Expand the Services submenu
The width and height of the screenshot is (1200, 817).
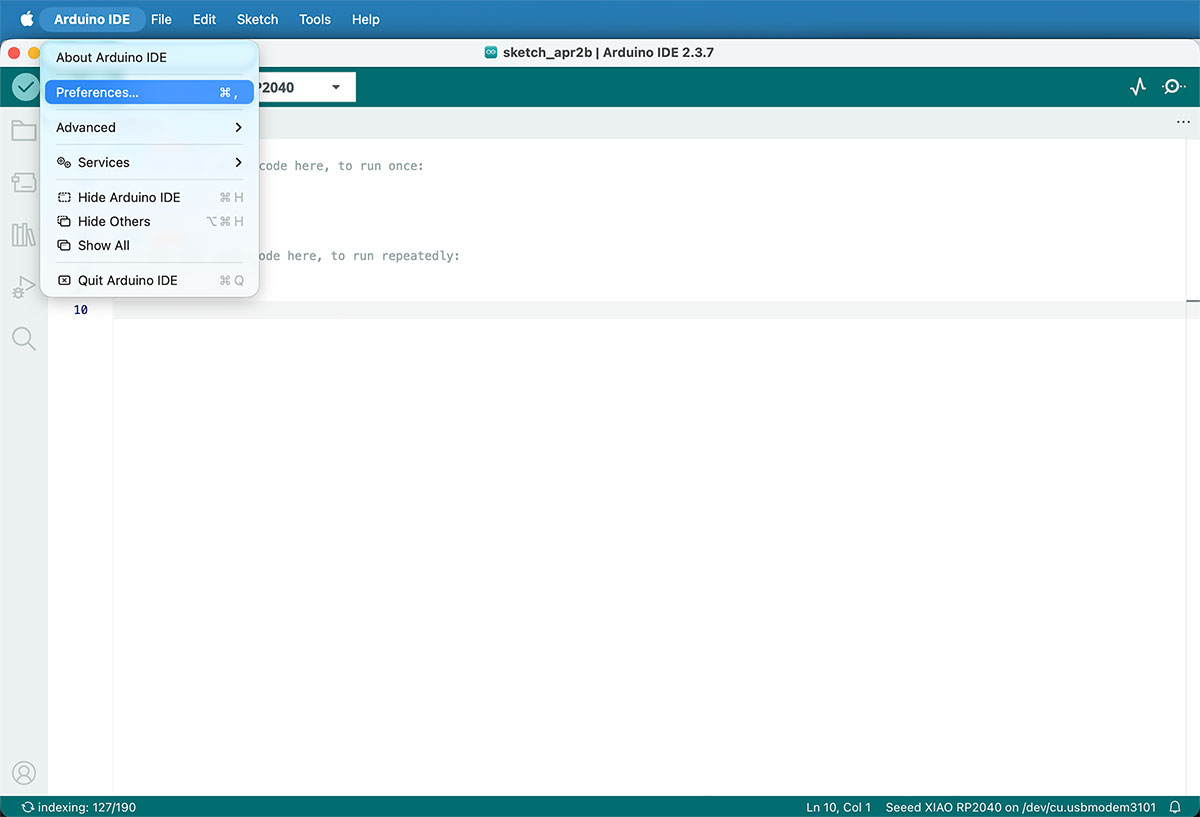coord(149,162)
